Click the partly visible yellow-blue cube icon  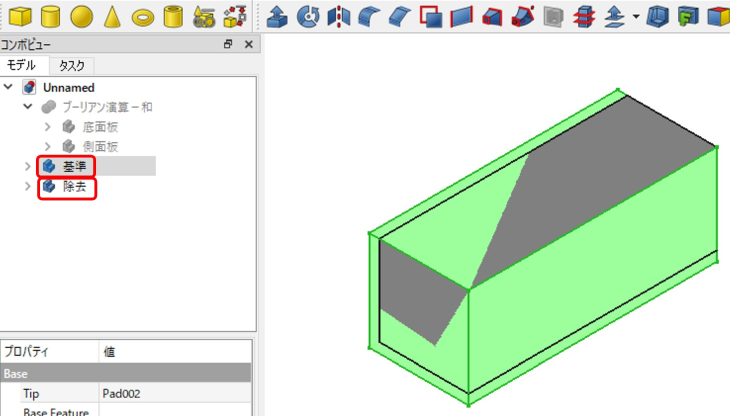[x=718, y=17]
